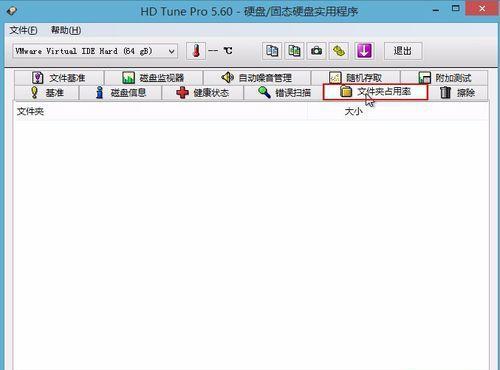The height and width of the screenshot is (370, 500).
Task: Switch to the 磁盘信息 tab
Action: point(120,92)
